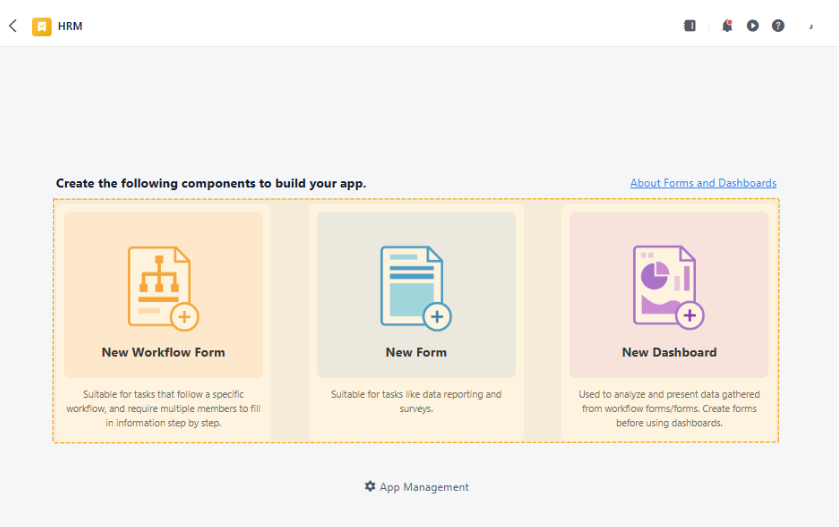Viewport: 839px width, 527px height.
Task: Click the 'Create the following components' heading
Action: [211, 184]
